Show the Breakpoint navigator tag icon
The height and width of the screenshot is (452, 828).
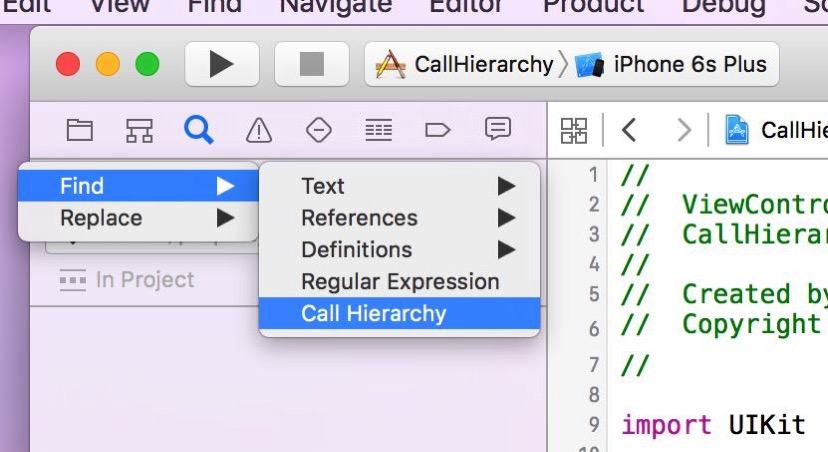(x=438, y=130)
